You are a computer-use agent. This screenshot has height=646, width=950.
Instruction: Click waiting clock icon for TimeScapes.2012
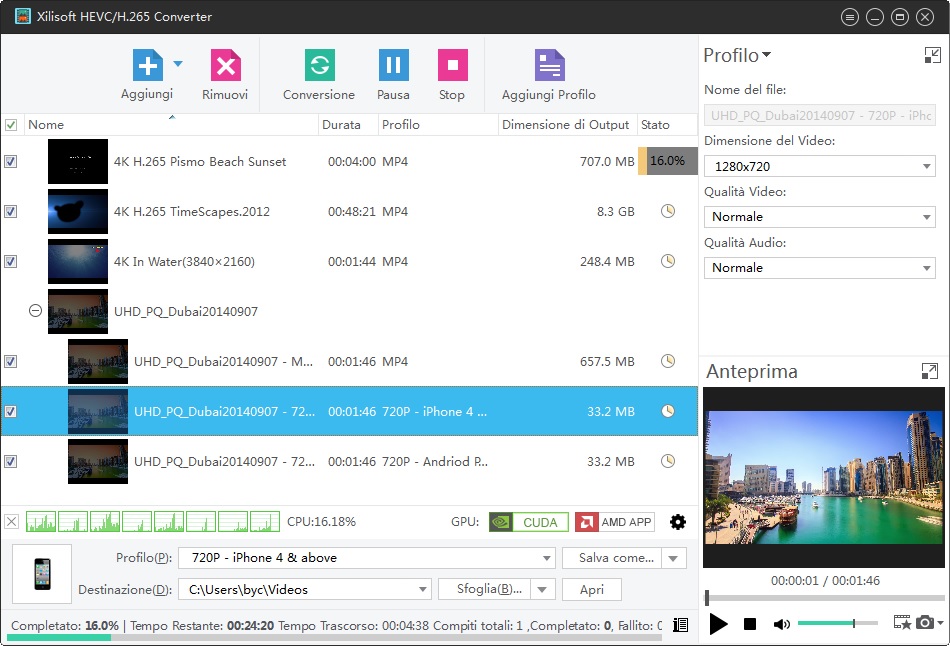pyautogui.click(x=668, y=211)
